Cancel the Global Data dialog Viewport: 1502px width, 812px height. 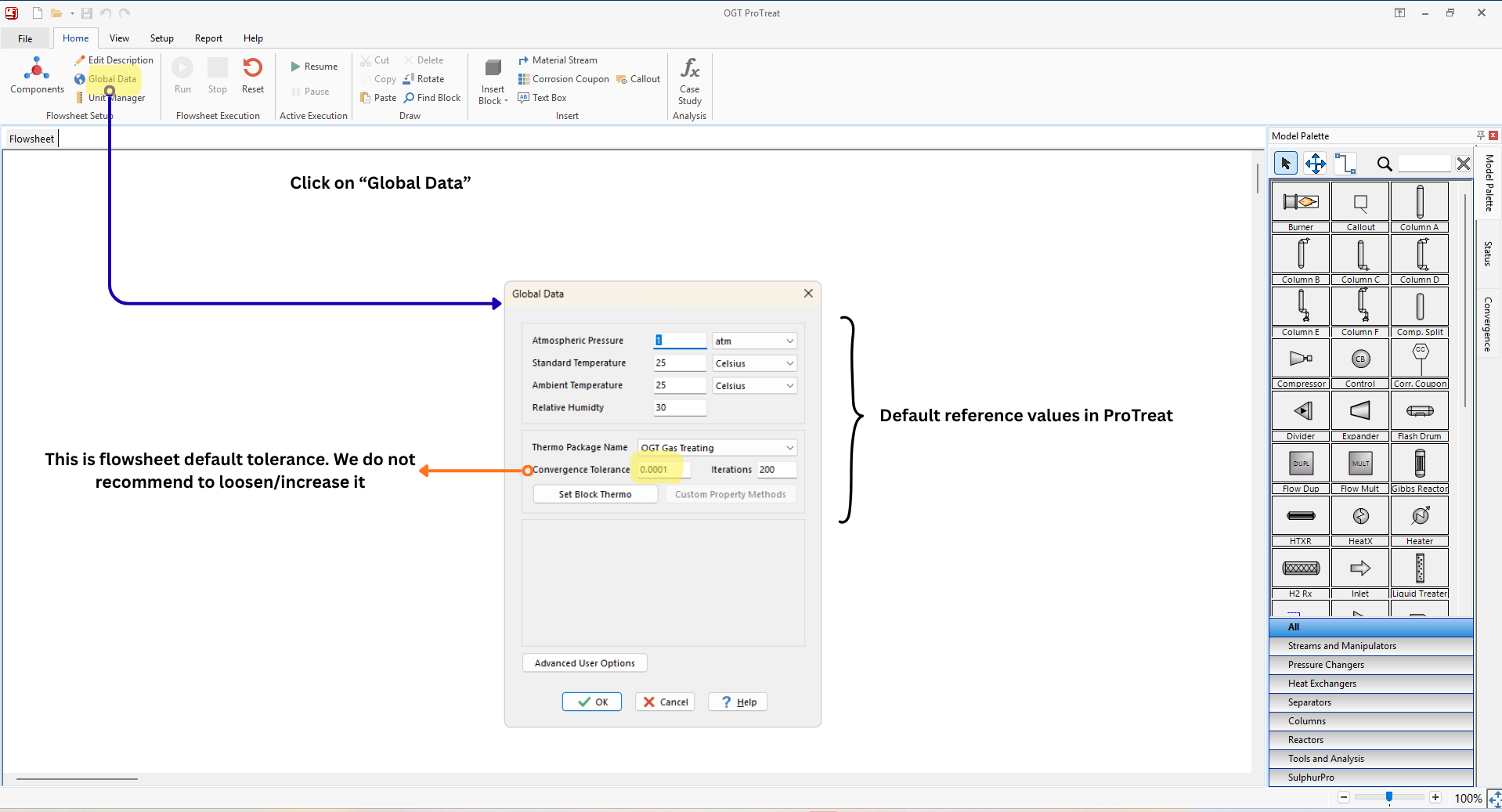click(665, 702)
